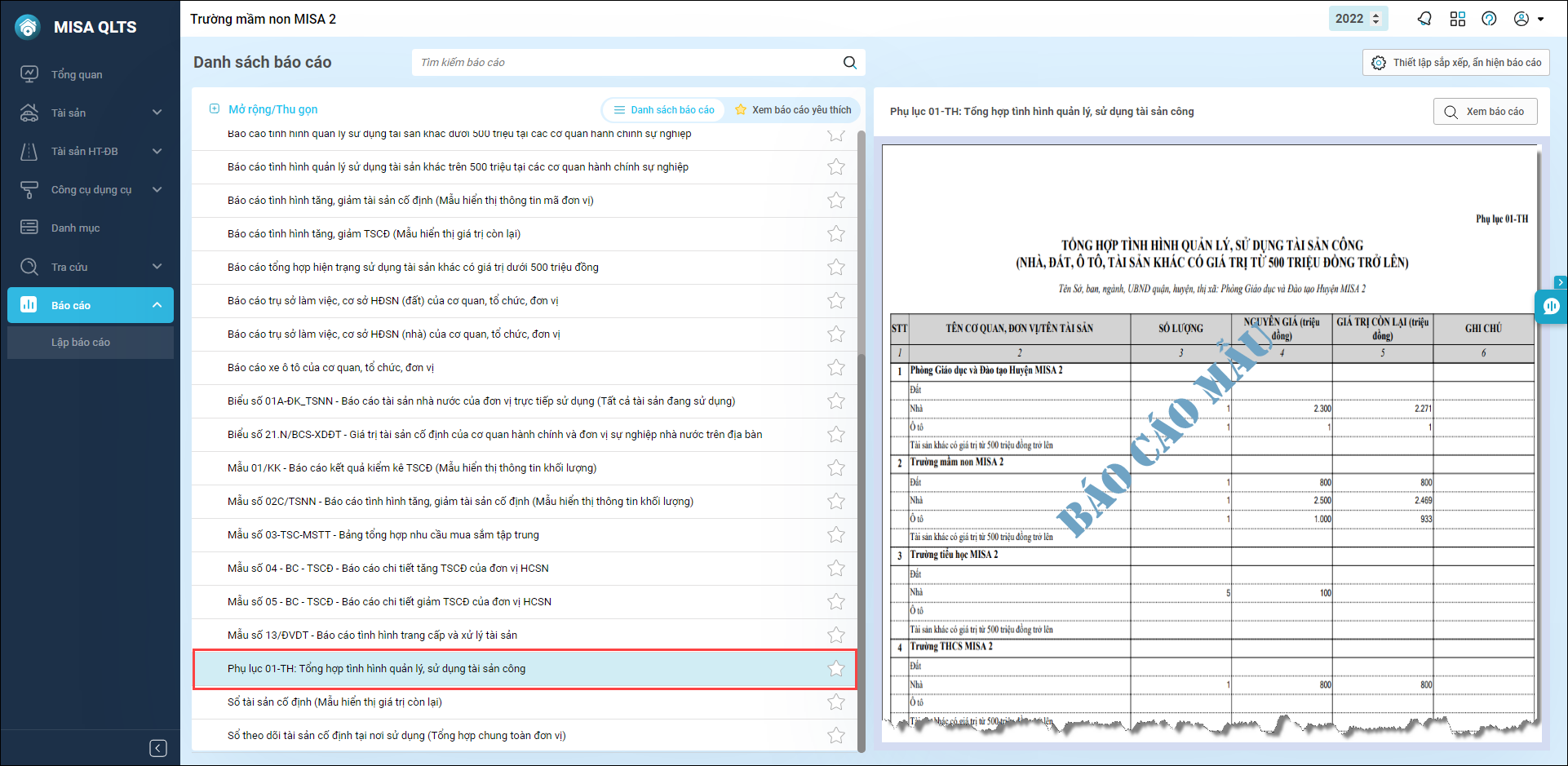Favorite star for Báo cáo xe ô tô report
The height and width of the screenshot is (766, 1568).
(x=836, y=368)
